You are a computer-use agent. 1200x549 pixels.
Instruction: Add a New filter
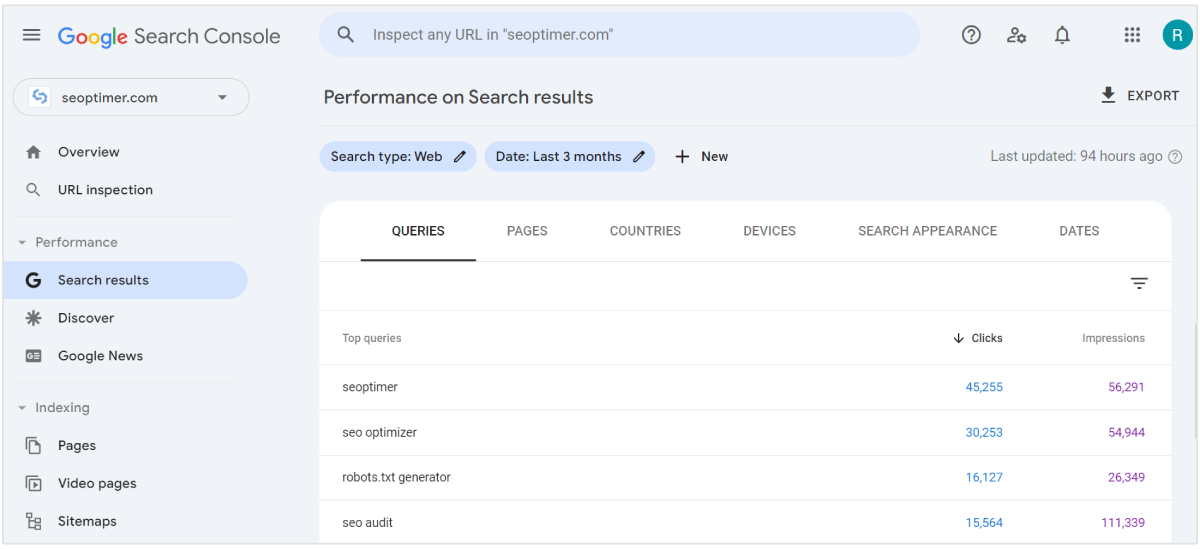point(701,157)
